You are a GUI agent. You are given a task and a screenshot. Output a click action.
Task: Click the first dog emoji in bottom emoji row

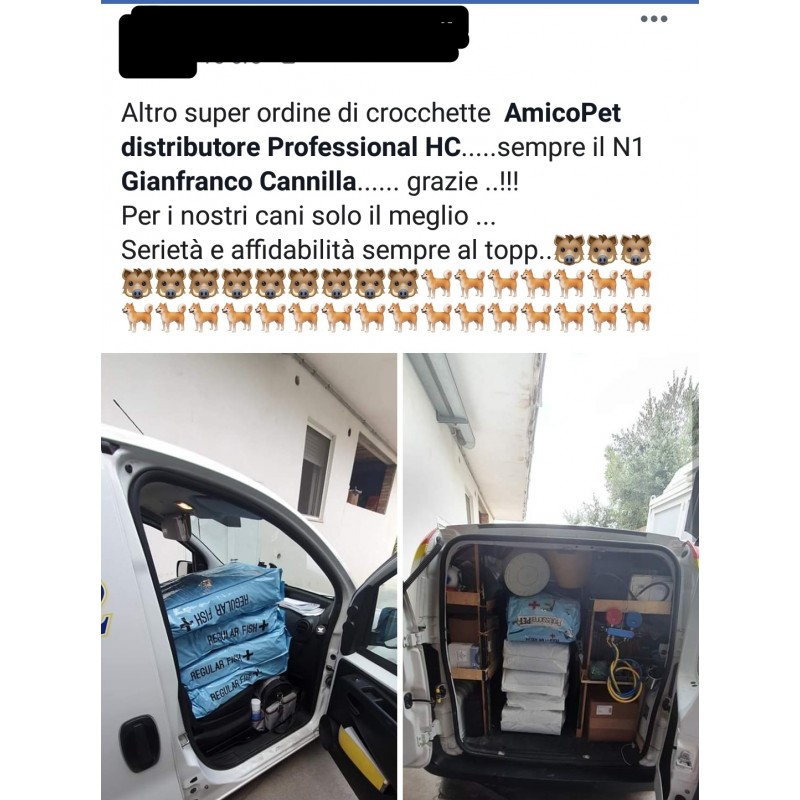tap(137, 317)
